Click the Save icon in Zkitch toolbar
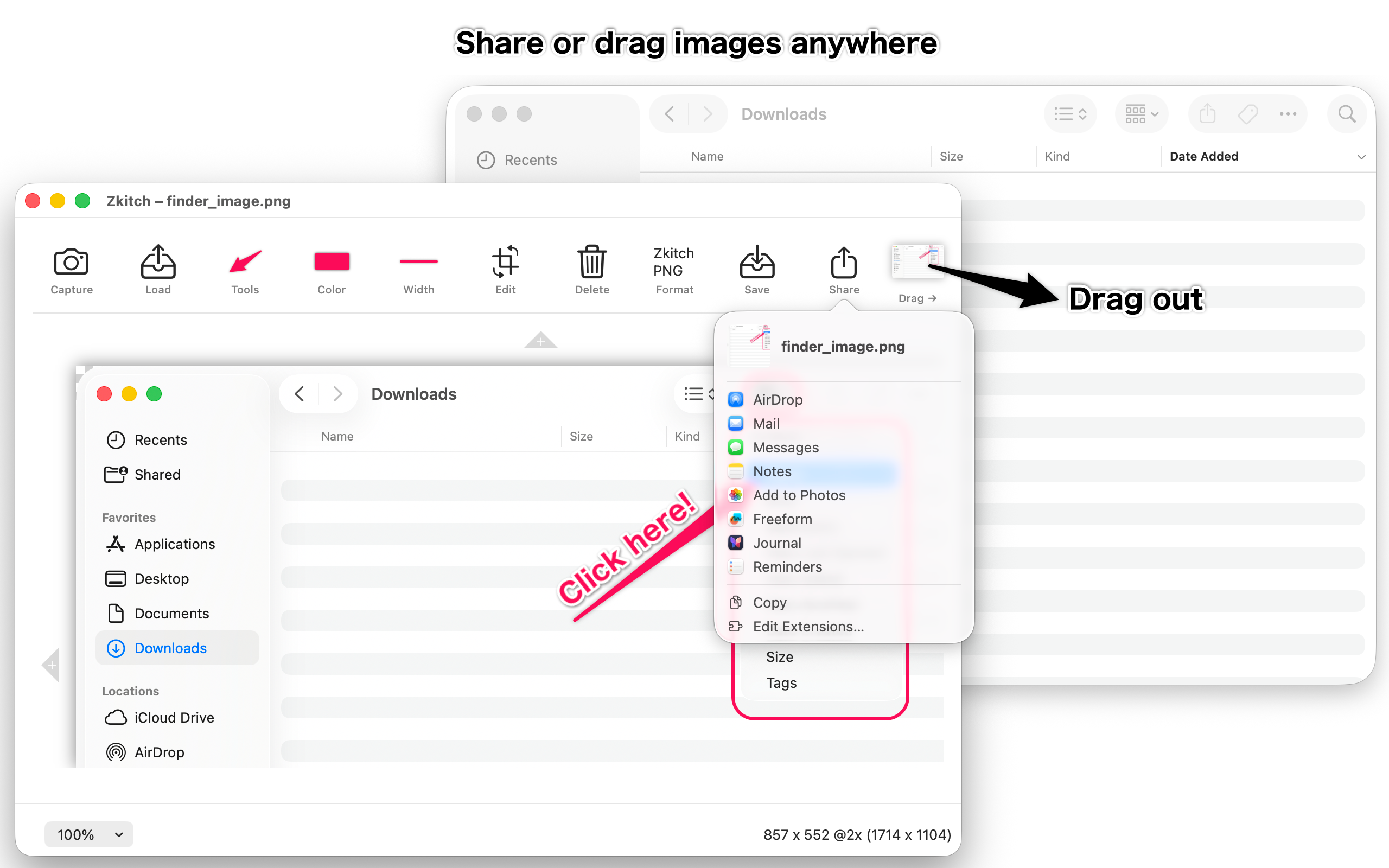 757,262
